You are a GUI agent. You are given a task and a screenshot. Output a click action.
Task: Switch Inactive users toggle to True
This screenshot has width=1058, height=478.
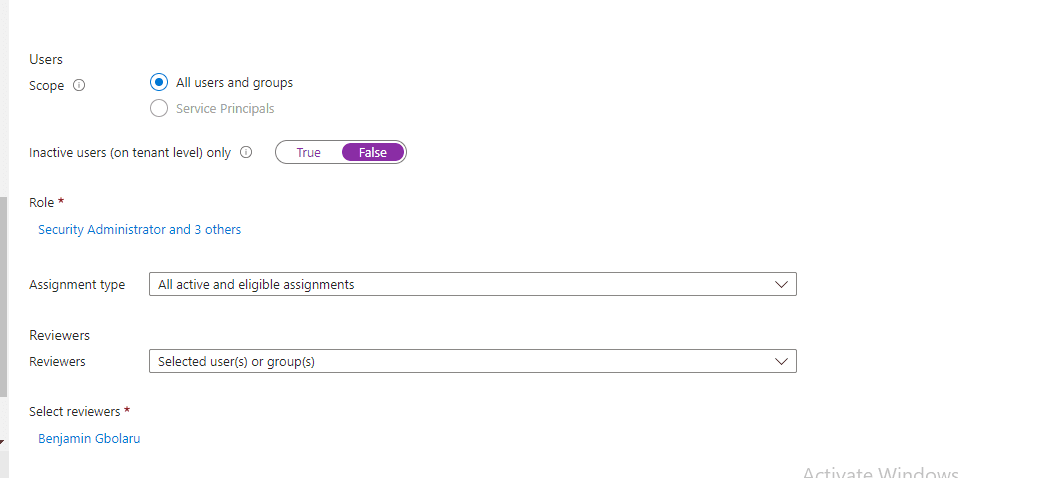pos(308,153)
